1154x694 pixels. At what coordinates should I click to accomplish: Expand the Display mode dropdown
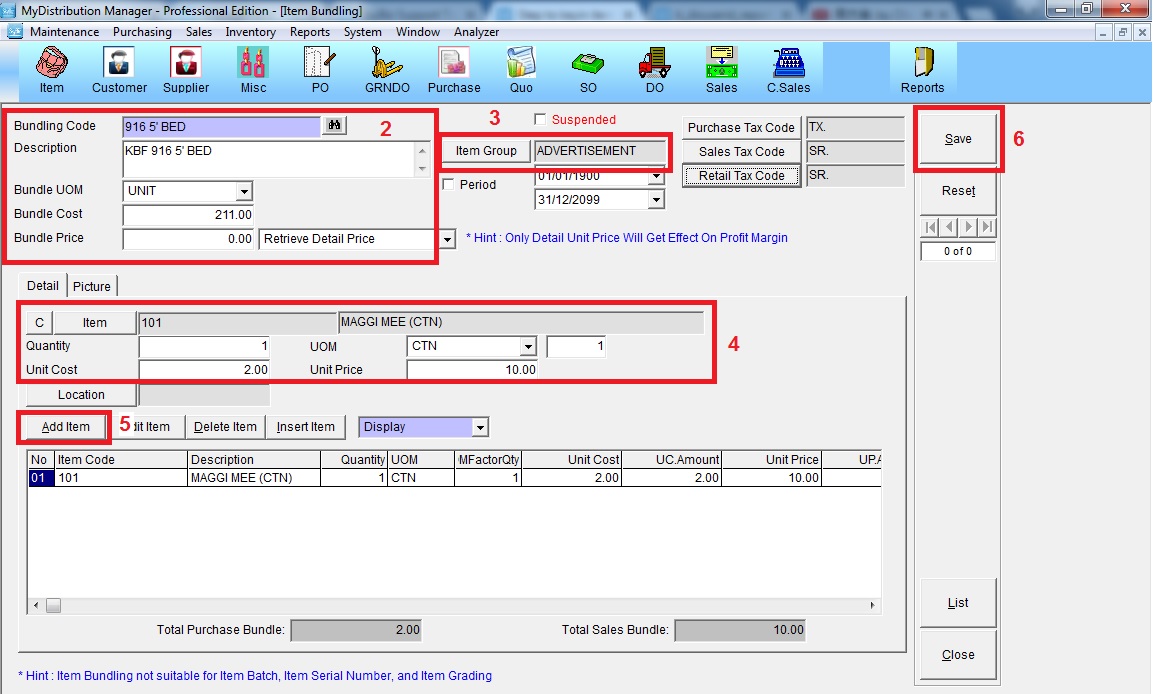pyautogui.click(x=480, y=427)
